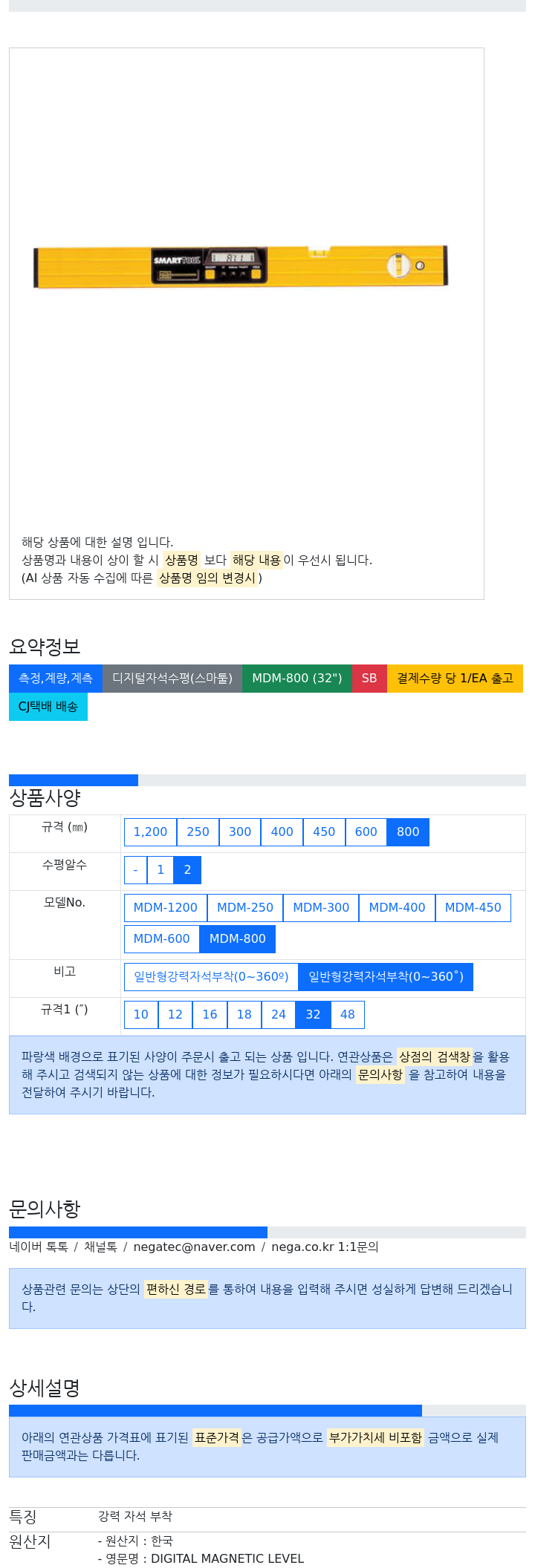Open the negatec@naver.com email contact
Viewport: 535px width, 1568px height.
coord(194,1247)
